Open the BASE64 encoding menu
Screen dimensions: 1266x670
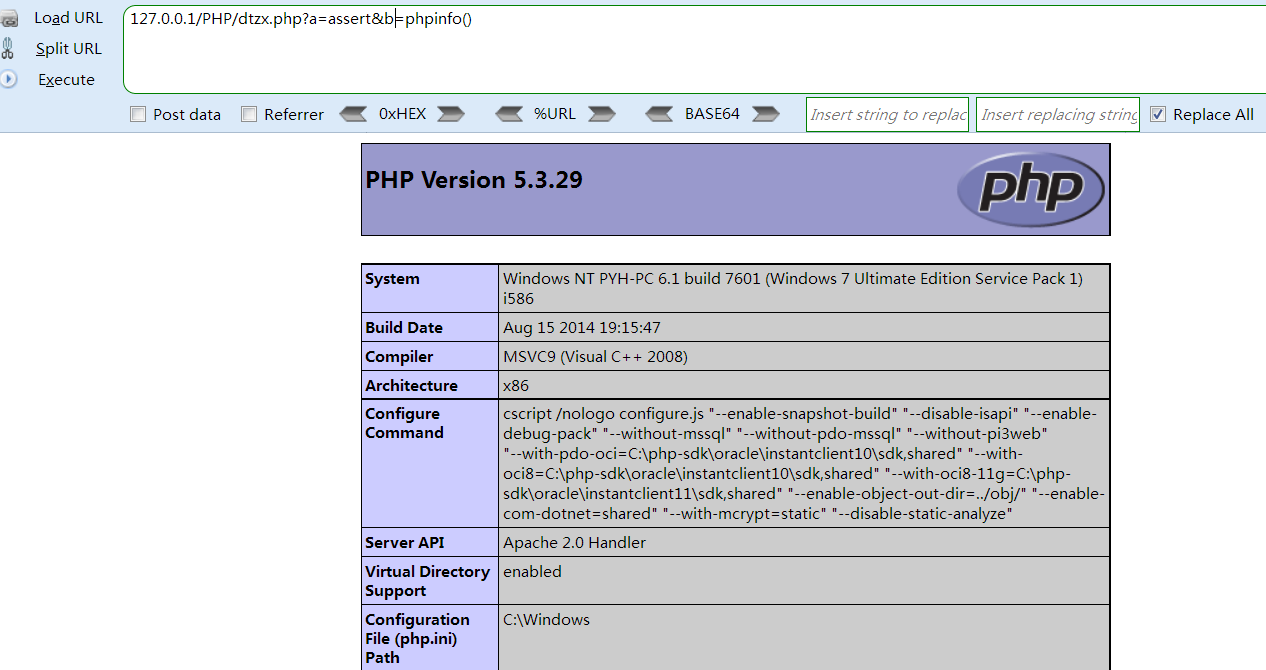tap(712, 114)
